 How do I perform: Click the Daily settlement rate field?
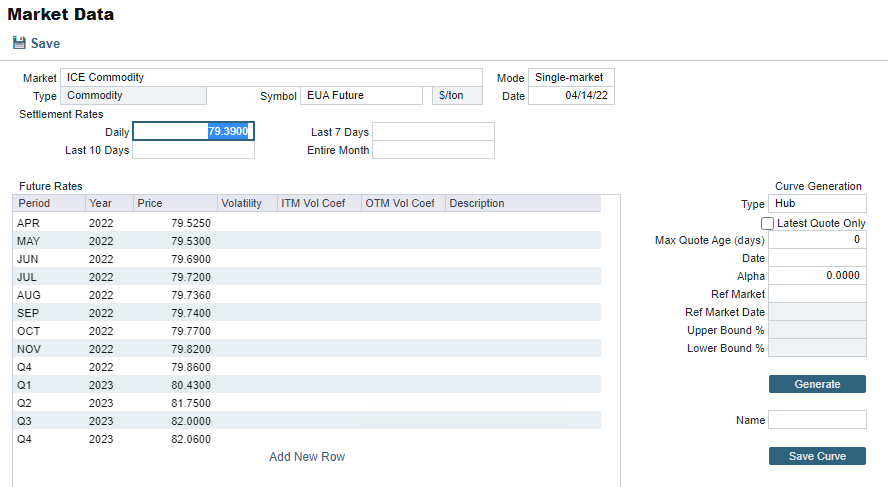coord(193,132)
